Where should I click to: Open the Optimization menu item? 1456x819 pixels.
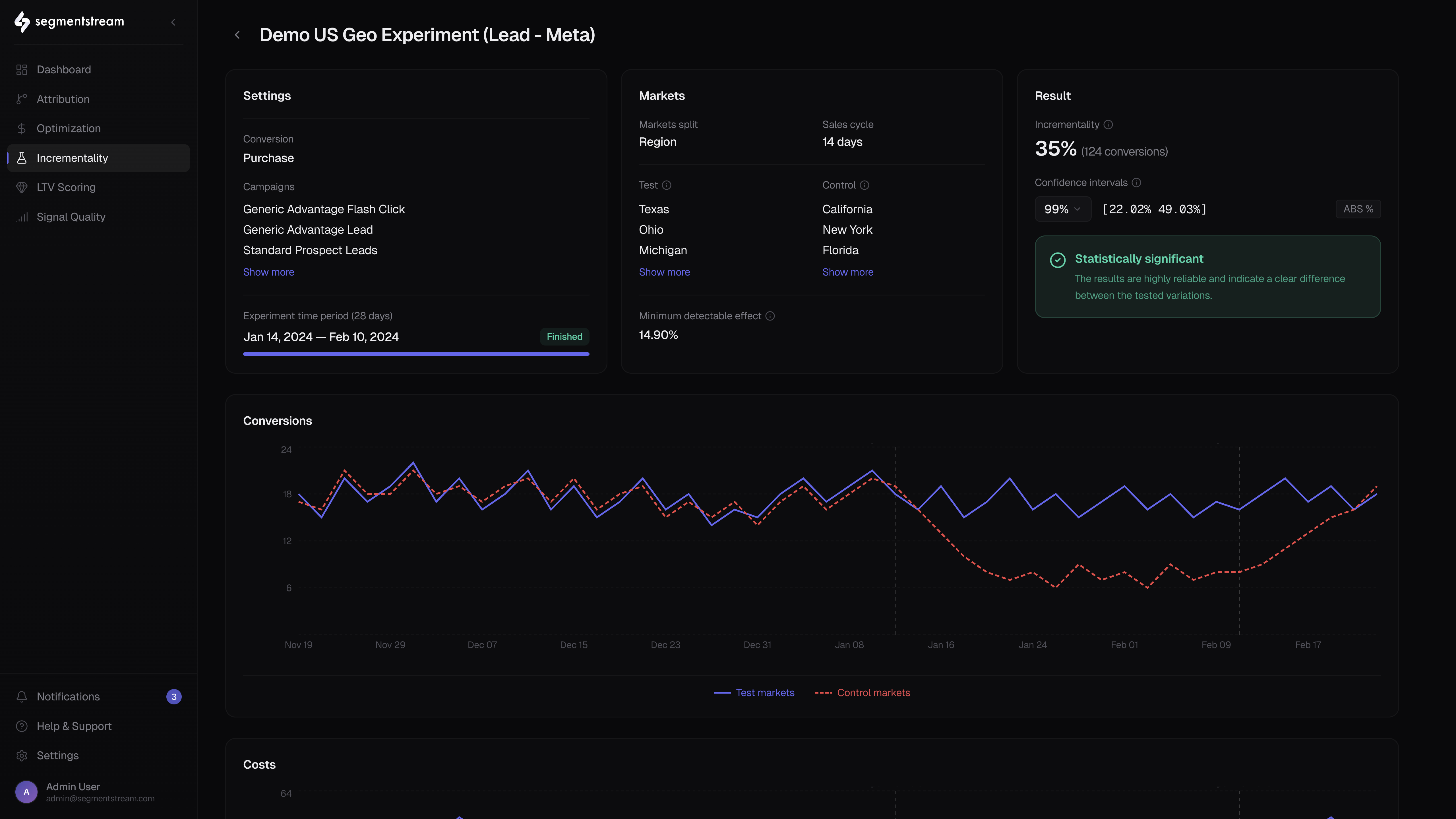point(98,128)
